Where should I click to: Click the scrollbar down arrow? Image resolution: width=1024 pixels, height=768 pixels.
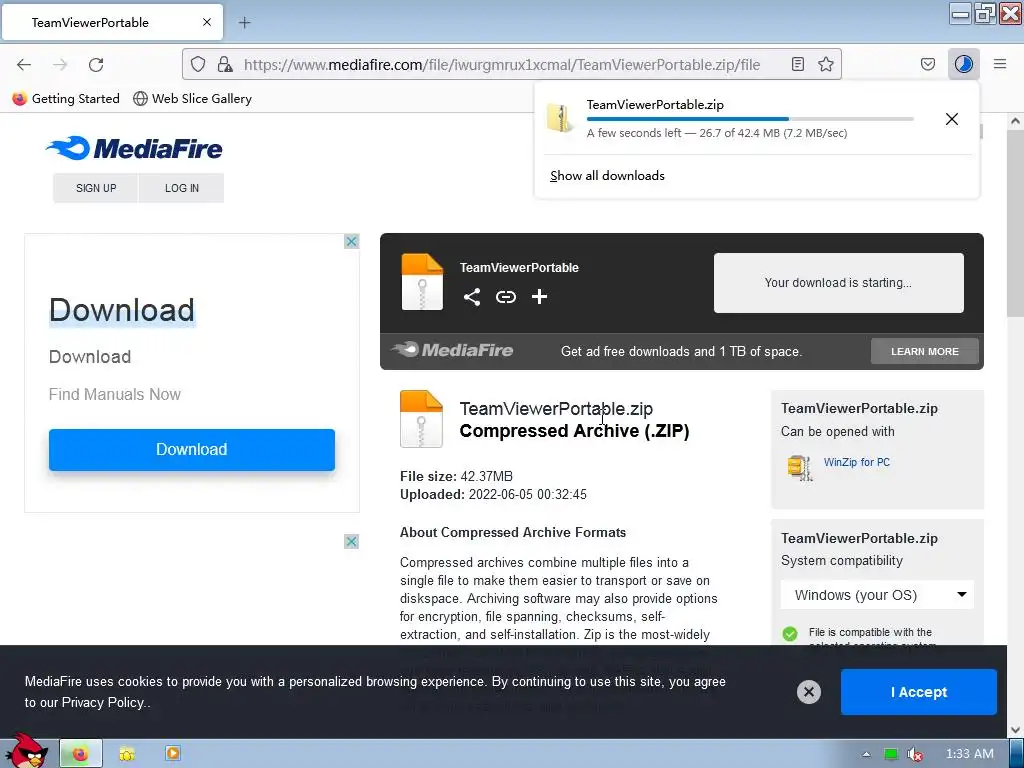click(x=1015, y=729)
